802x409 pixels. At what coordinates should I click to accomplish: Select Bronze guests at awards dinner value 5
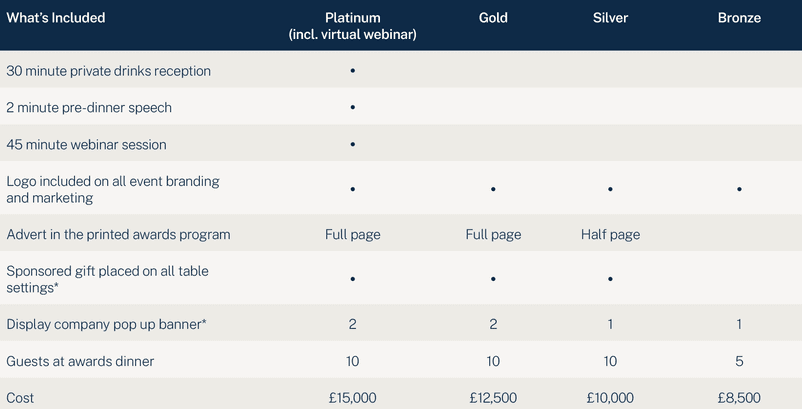(x=739, y=361)
